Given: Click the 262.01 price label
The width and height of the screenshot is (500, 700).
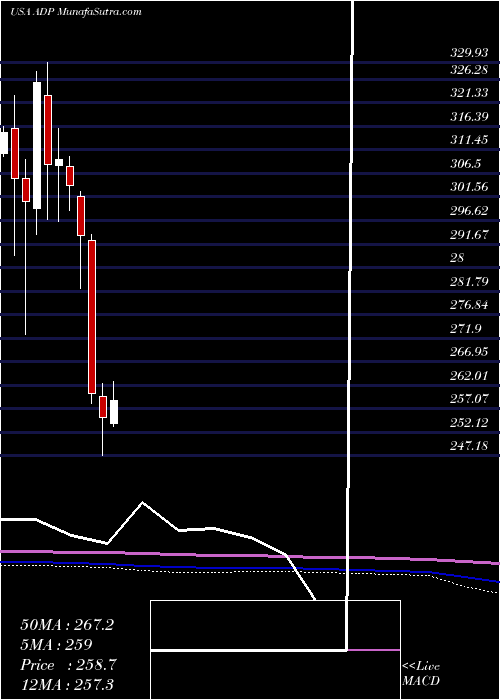Looking at the screenshot, I should pyautogui.click(x=469, y=375).
